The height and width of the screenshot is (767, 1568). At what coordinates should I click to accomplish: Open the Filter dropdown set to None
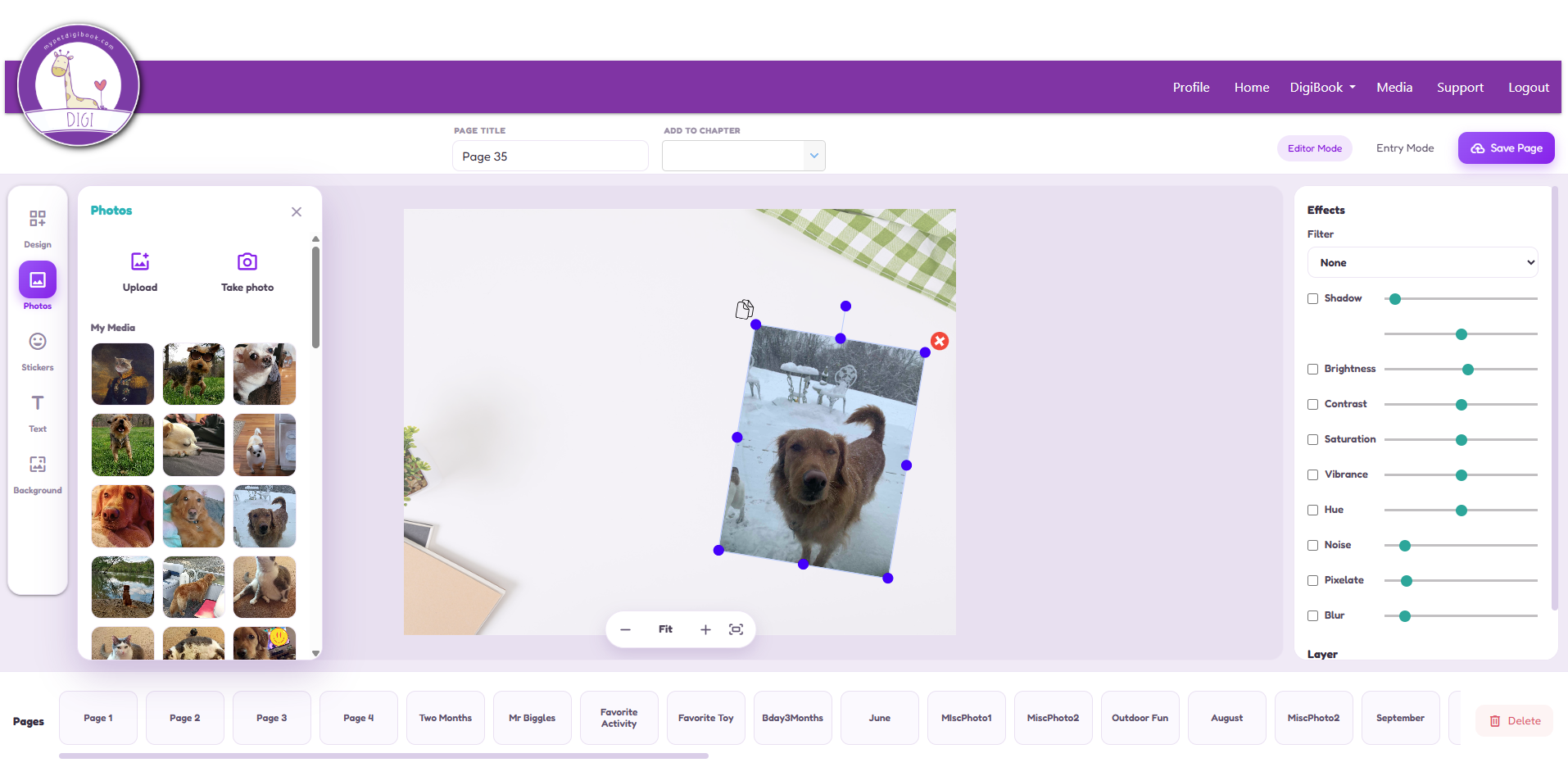tap(1423, 263)
